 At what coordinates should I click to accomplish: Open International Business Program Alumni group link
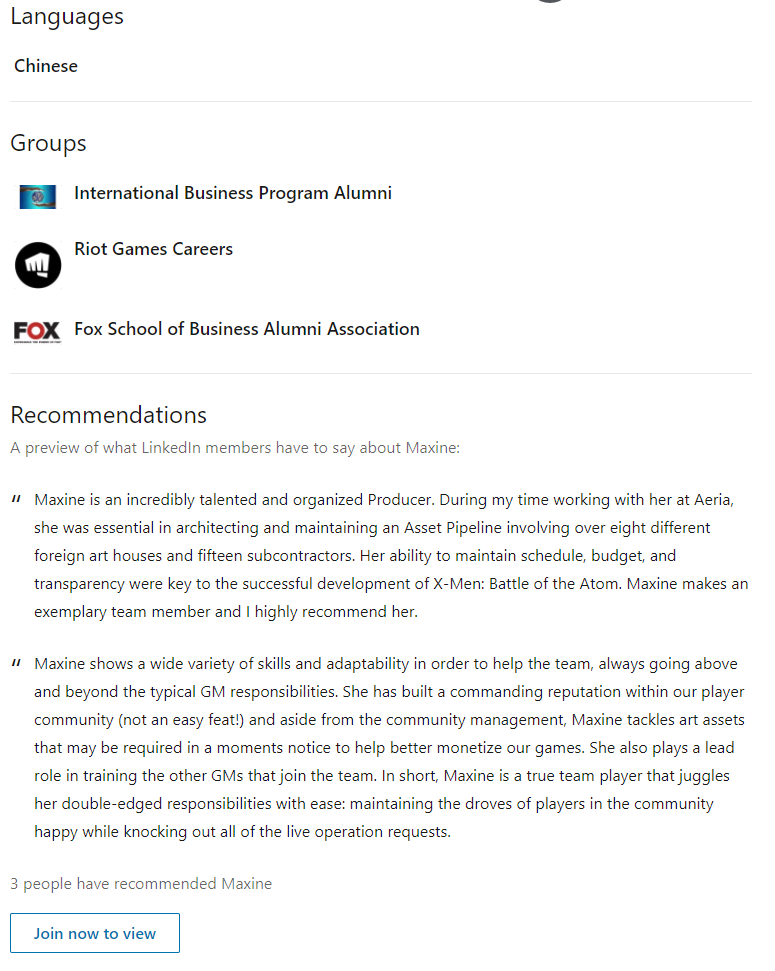tap(233, 193)
